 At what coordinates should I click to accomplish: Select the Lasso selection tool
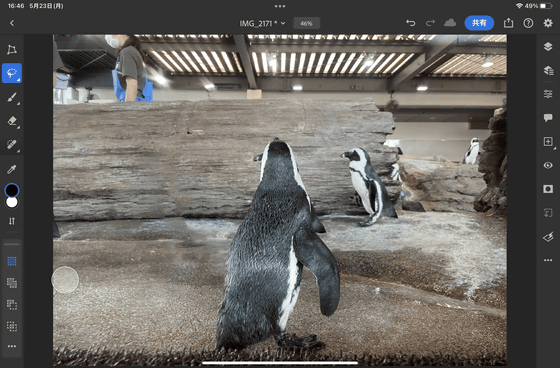pyautogui.click(x=12, y=73)
